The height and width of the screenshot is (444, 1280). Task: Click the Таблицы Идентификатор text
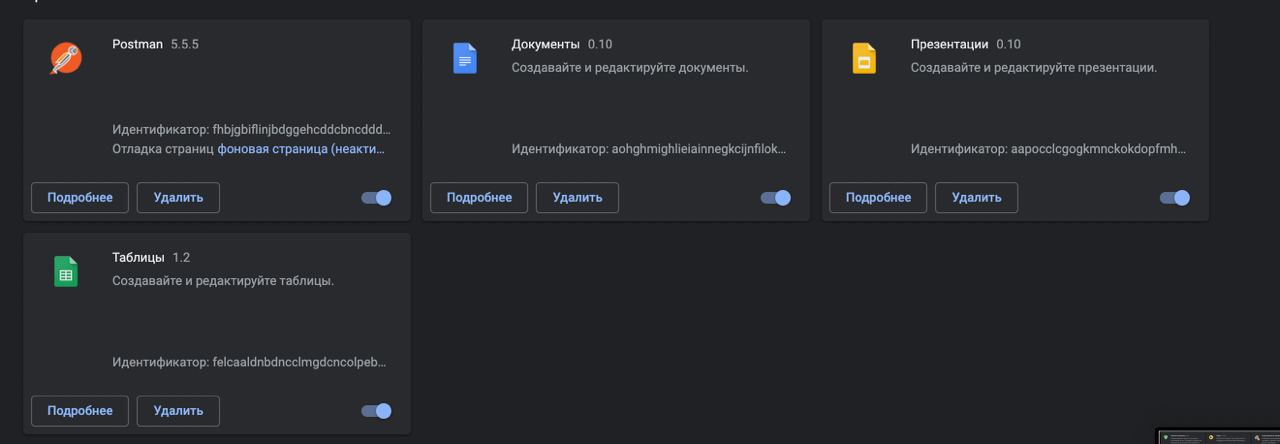[x=249, y=362]
